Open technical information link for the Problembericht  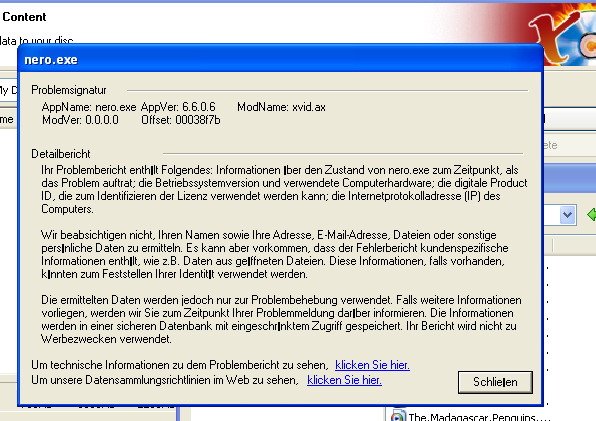[372, 365]
